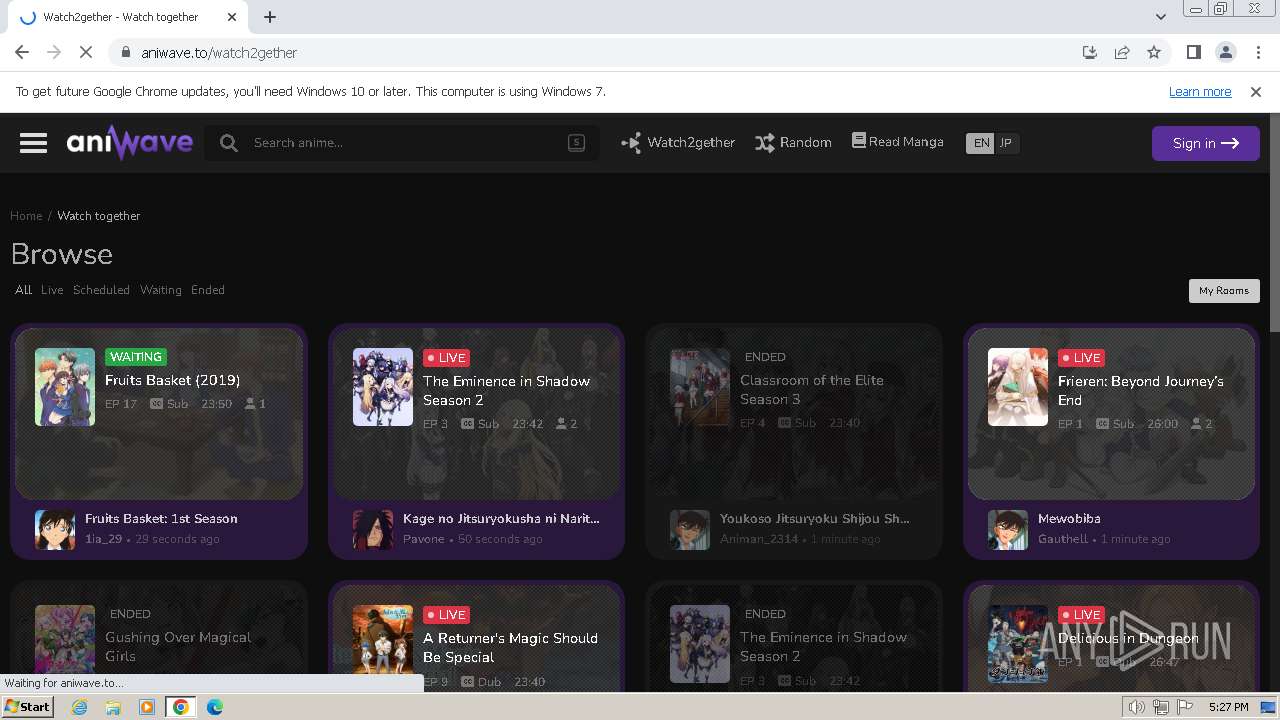Screen dimensions: 1280x720
Task: Open Mewobiba room title
Action: click(x=1069, y=519)
